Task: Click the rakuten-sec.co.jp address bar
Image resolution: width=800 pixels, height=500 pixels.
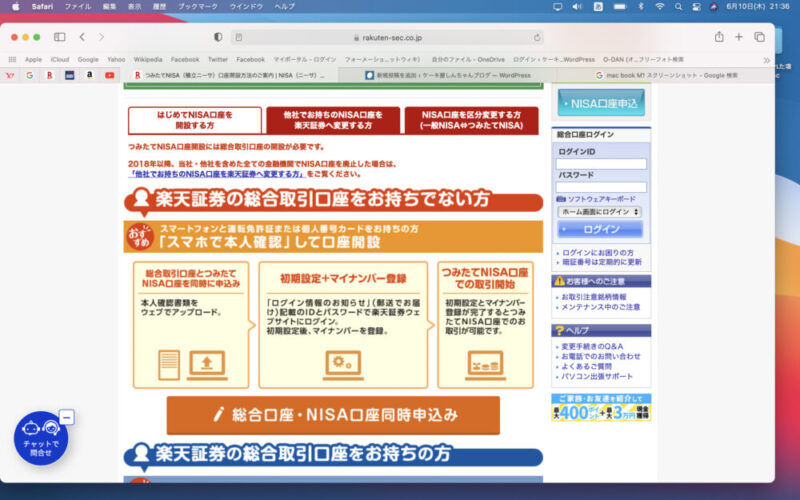Action: tap(388, 37)
